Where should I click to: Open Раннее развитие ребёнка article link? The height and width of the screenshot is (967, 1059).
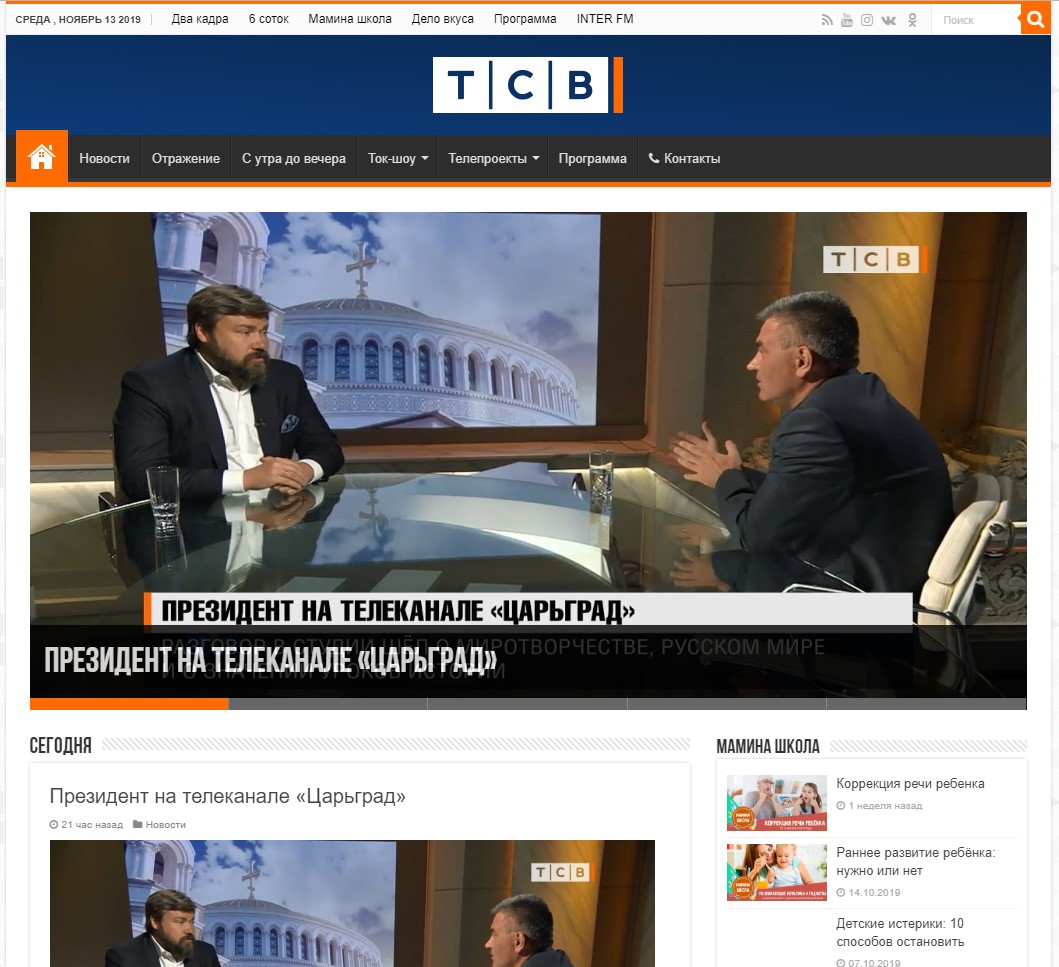pos(916,862)
